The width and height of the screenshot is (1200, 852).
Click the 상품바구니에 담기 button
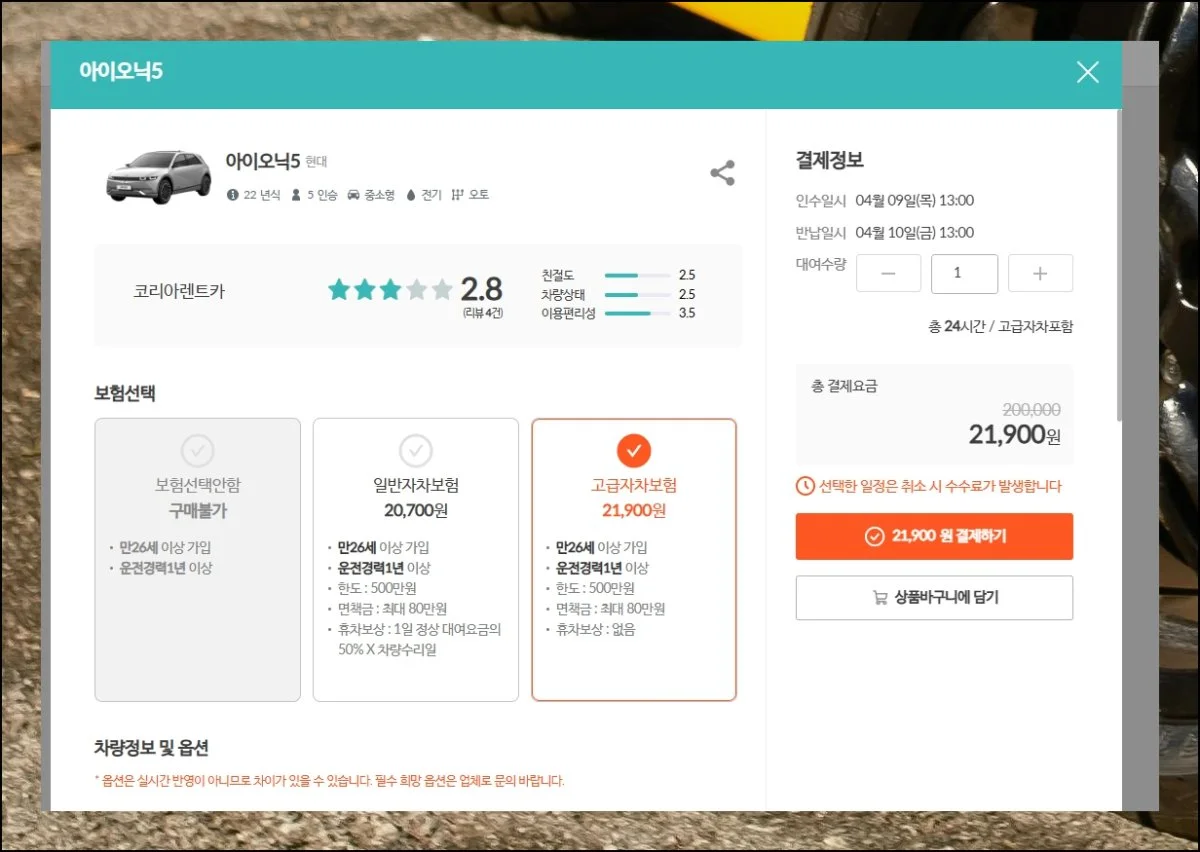tap(934, 597)
